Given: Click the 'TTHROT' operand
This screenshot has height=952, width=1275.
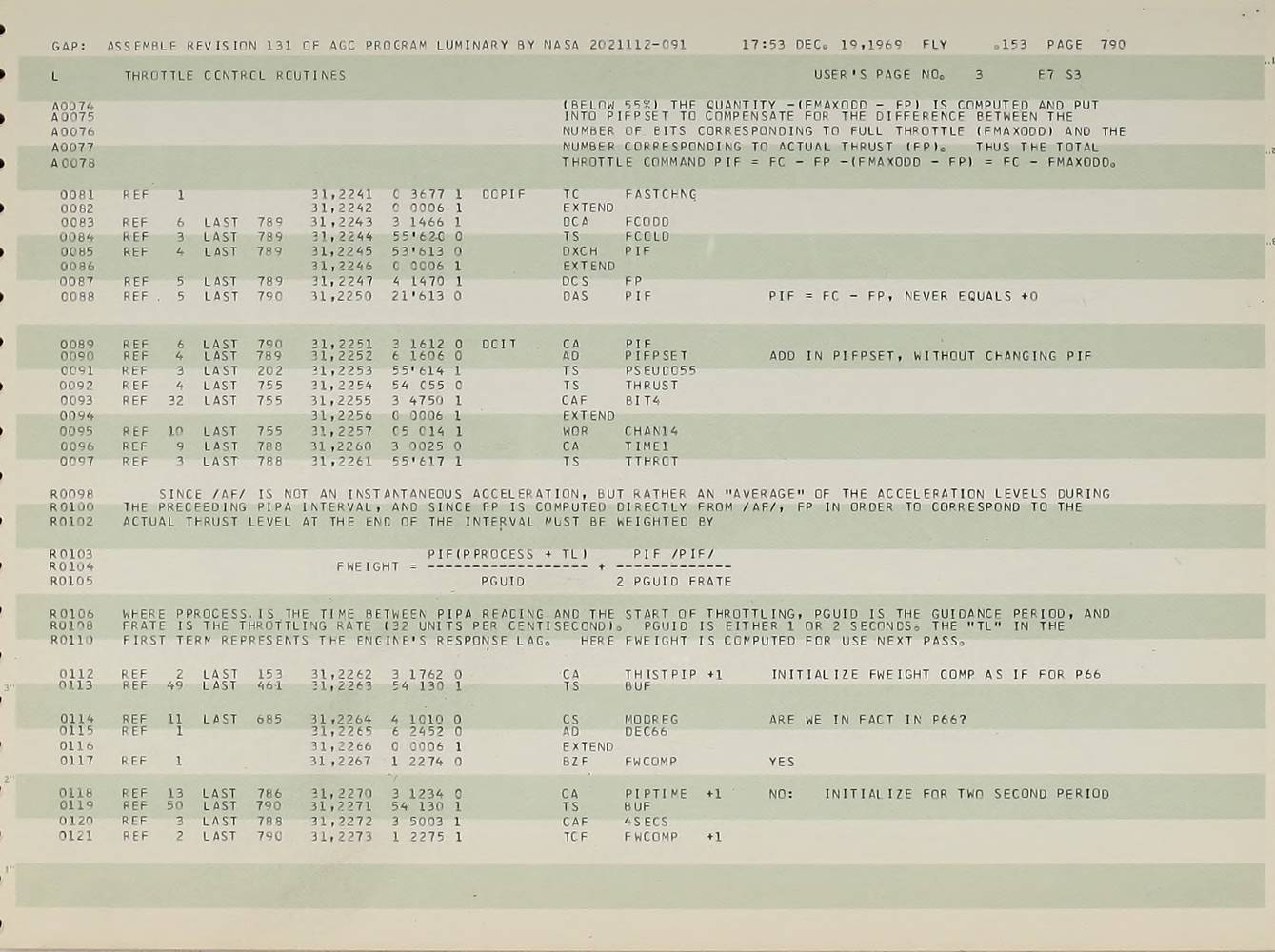Looking at the screenshot, I should (651, 461).
